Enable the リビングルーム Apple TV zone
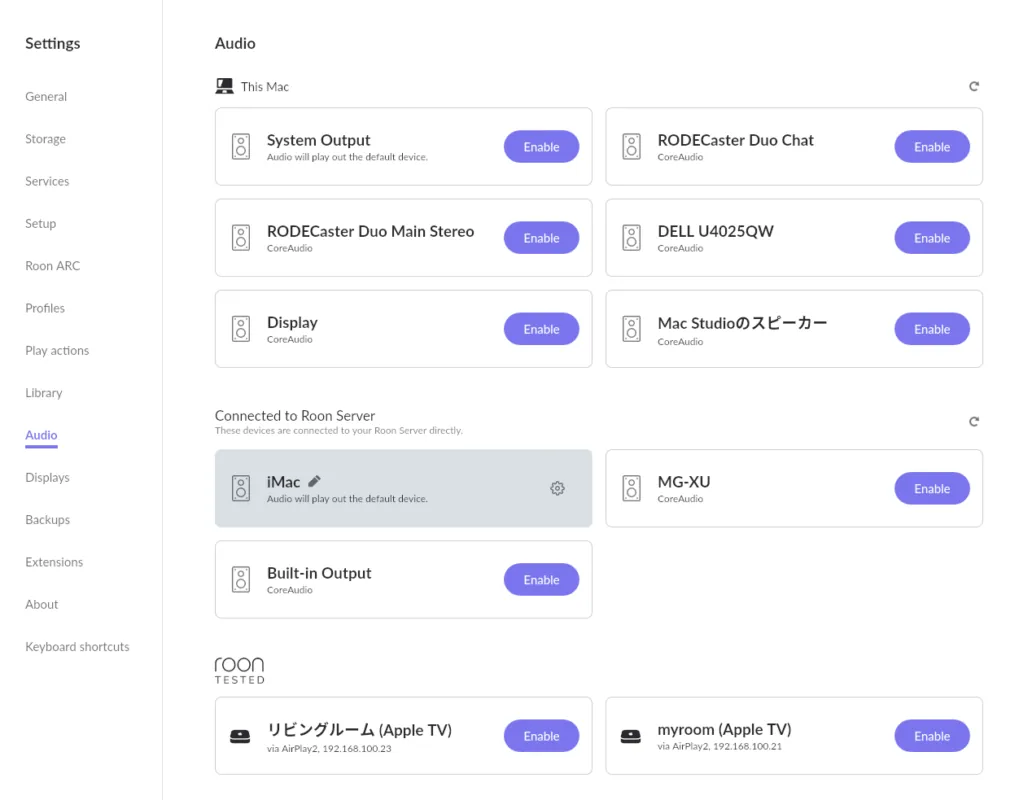1019x800 pixels. pos(541,736)
